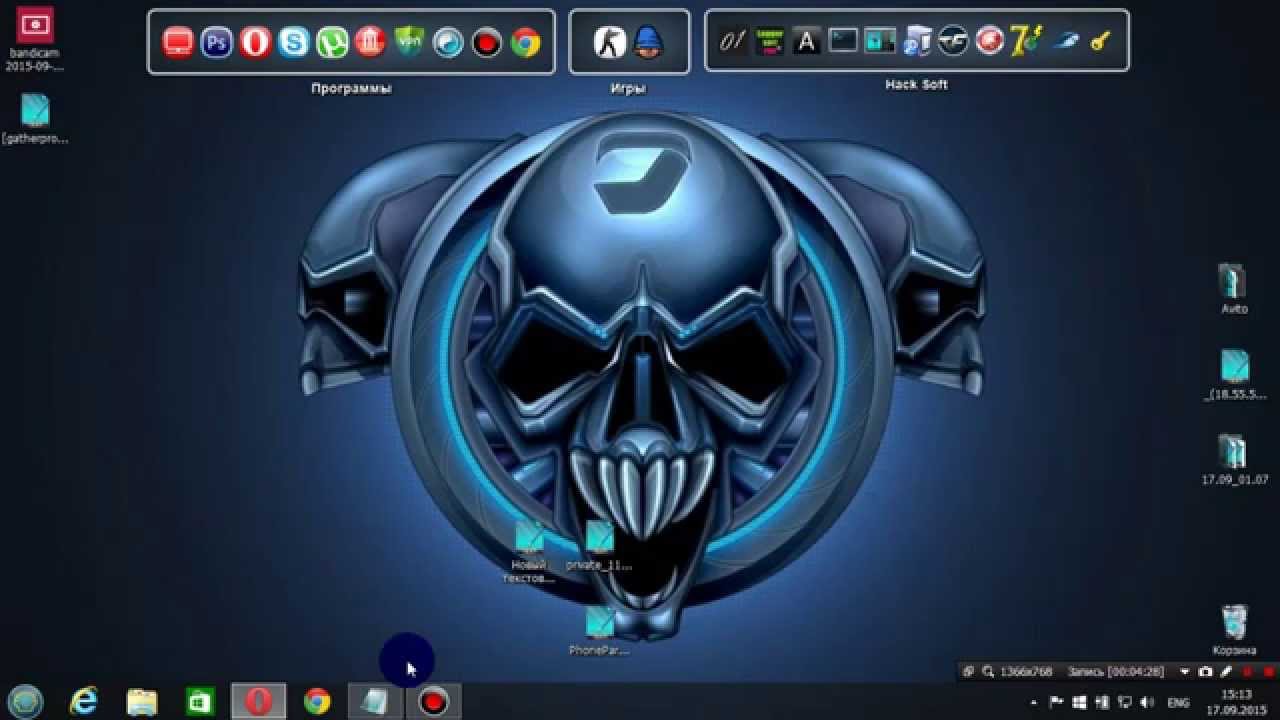Launch the green VPN shield program
The image size is (1280, 720).
pos(409,42)
